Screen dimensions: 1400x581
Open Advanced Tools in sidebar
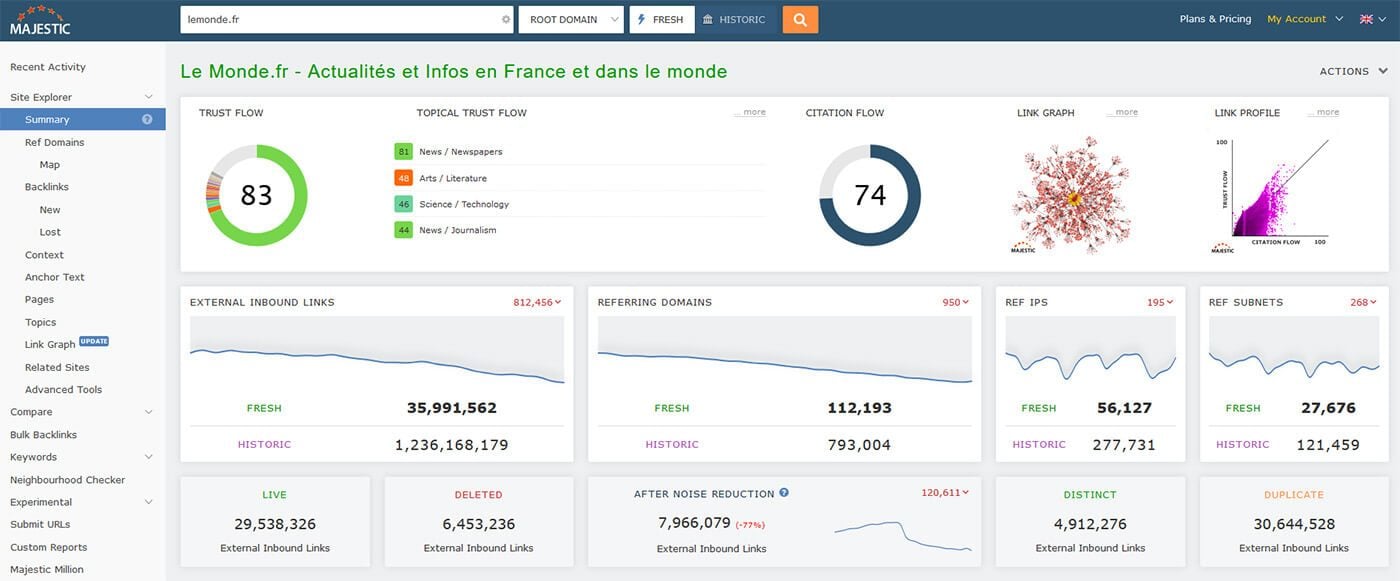tap(64, 389)
